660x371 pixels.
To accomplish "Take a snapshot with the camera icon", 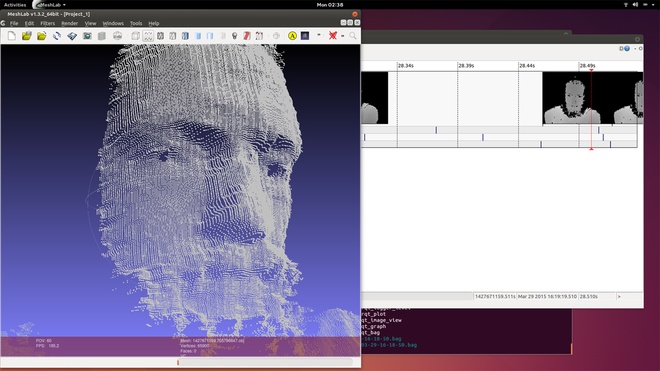I will (x=87, y=36).
